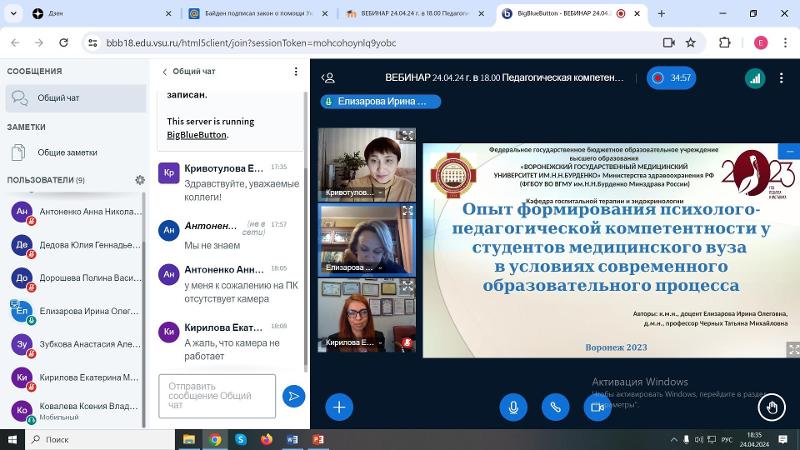This screenshot has height=450, width=800.
Task: Open the users settings gear
Action: (x=140, y=180)
